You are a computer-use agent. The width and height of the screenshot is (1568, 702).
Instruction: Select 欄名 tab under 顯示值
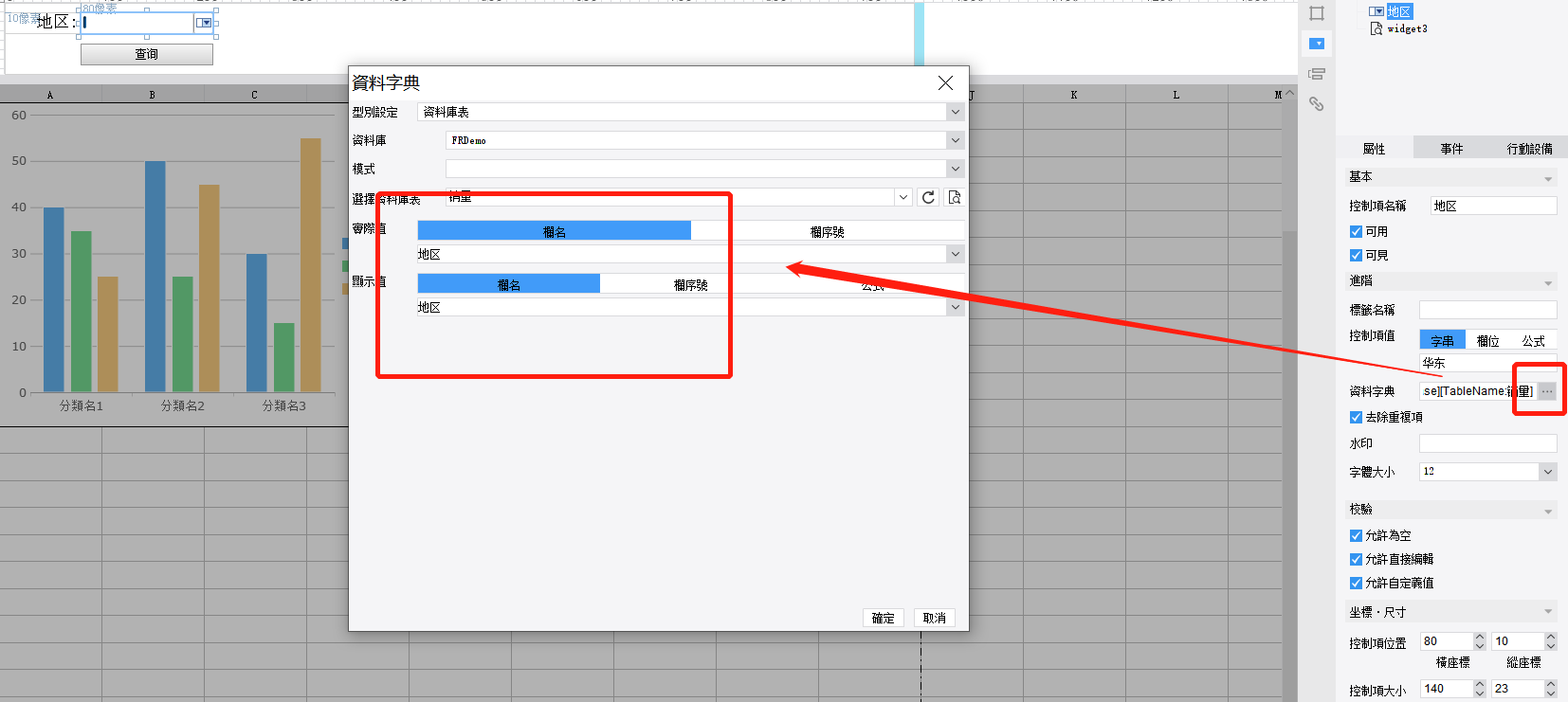coord(509,284)
